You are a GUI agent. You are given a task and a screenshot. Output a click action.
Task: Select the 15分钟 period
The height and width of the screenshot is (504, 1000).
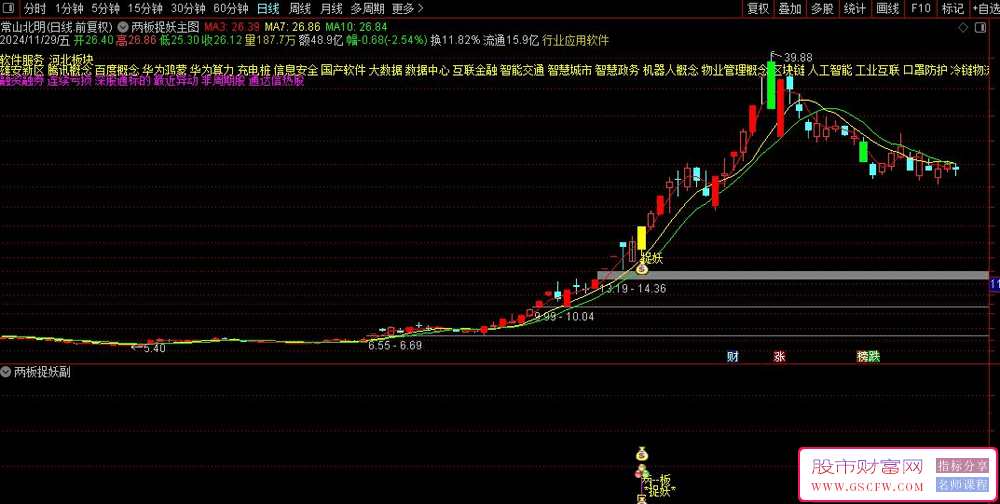(x=145, y=9)
